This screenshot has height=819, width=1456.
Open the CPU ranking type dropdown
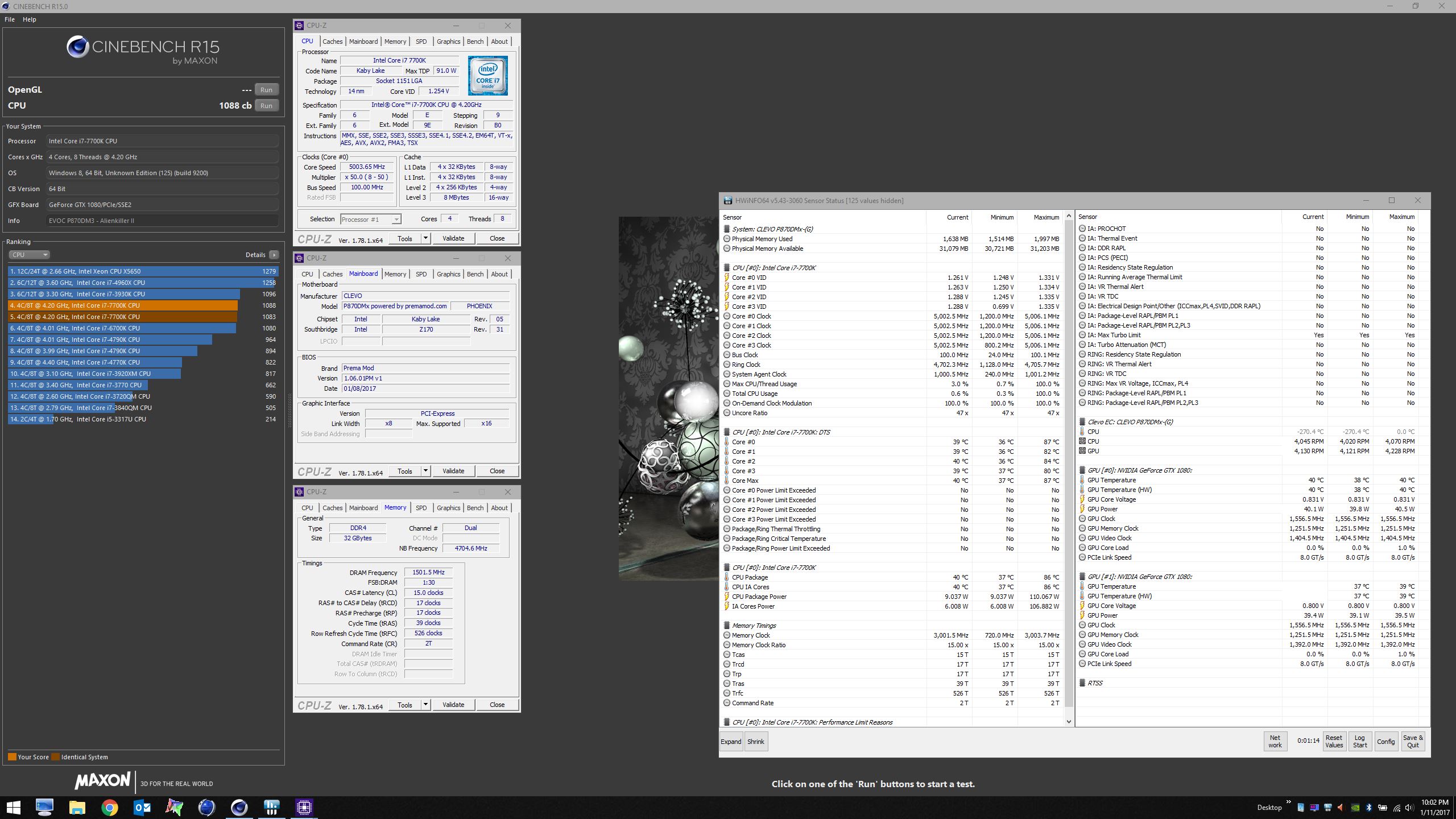pyautogui.click(x=29, y=255)
